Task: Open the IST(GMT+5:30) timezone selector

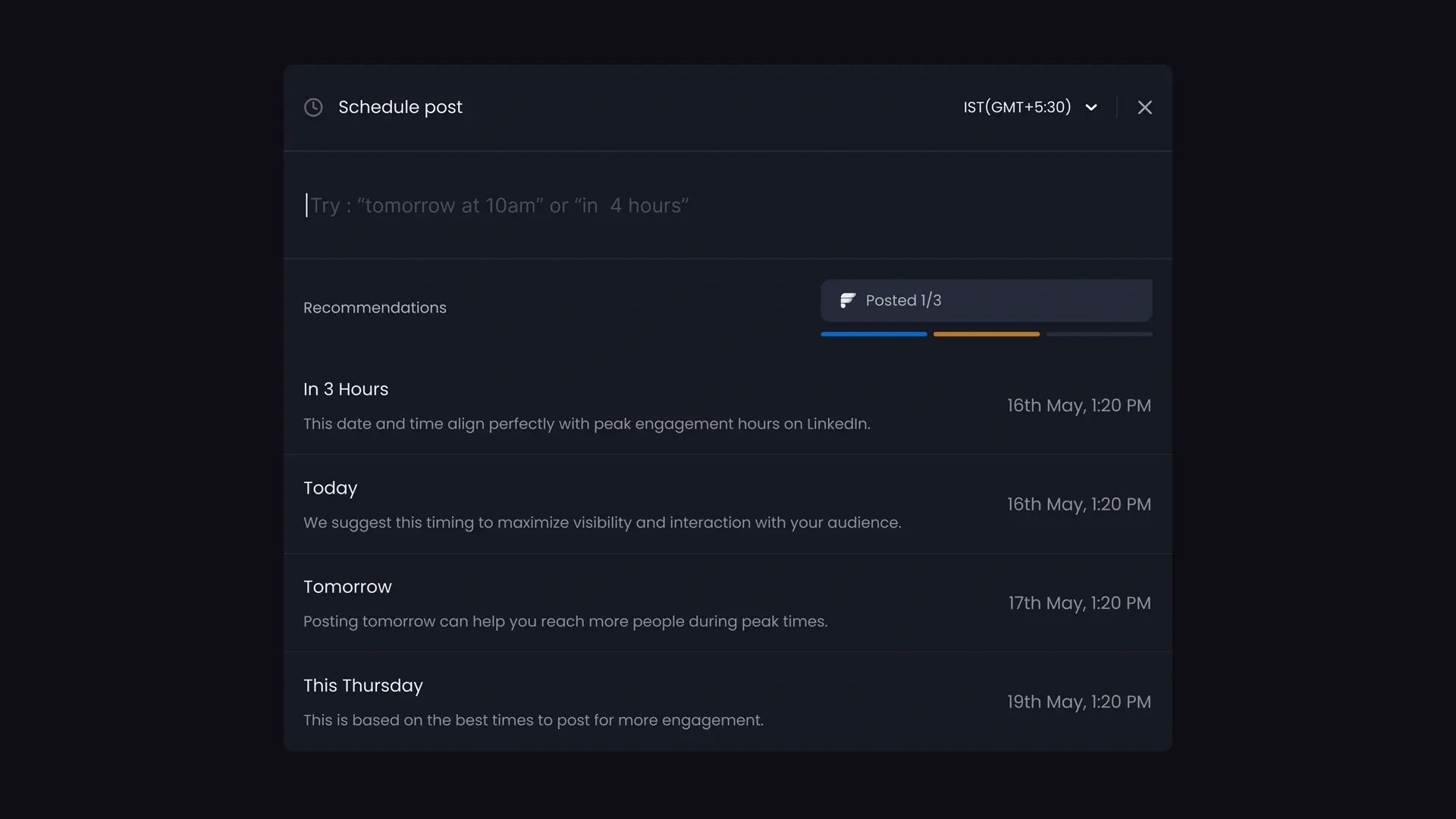Action: pos(1017,108)
